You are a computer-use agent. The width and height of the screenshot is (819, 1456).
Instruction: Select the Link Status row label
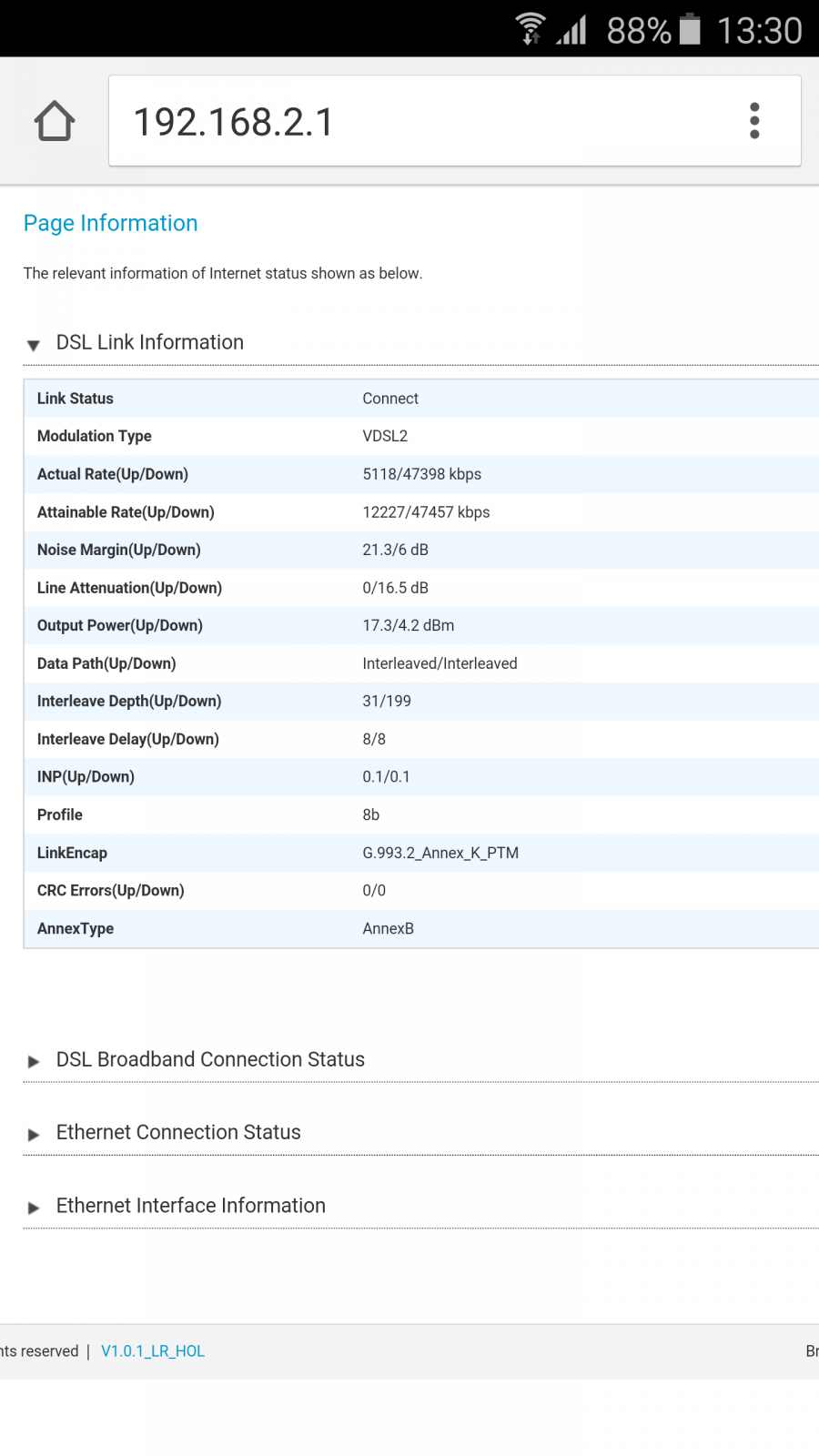click(76, 399)
